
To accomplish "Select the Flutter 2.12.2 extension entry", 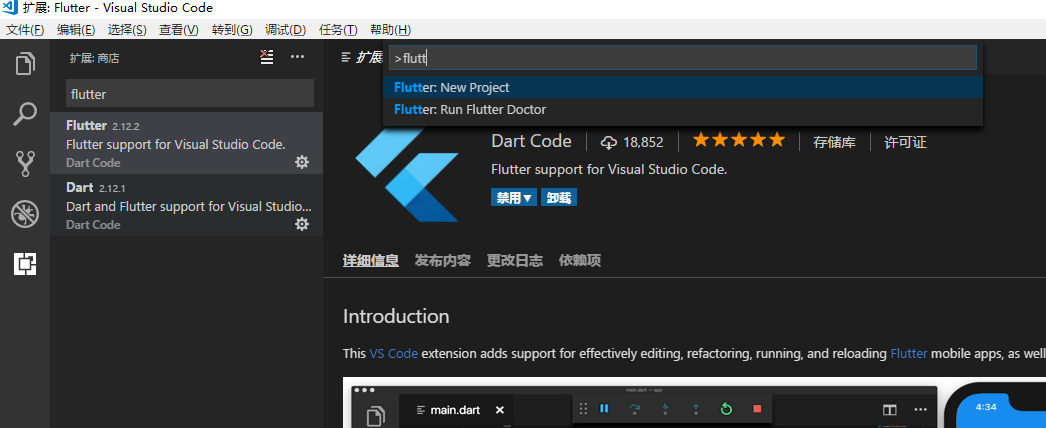I will 186,143.
